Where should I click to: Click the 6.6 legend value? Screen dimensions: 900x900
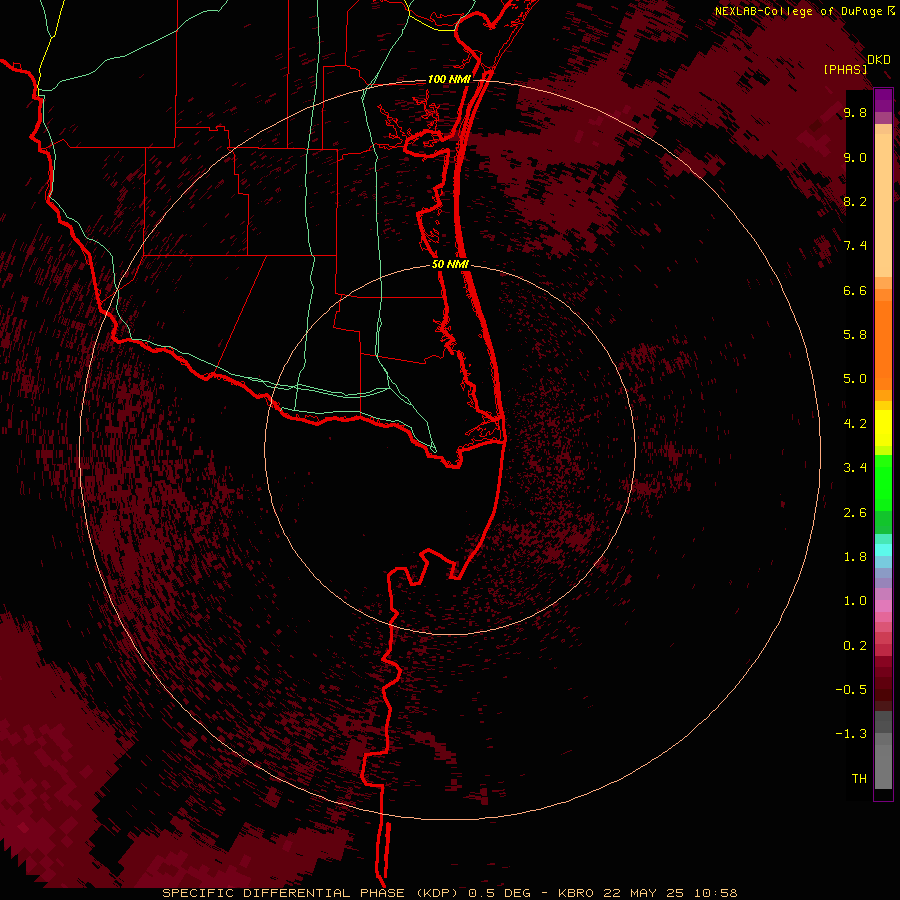[x=855, y=290]
